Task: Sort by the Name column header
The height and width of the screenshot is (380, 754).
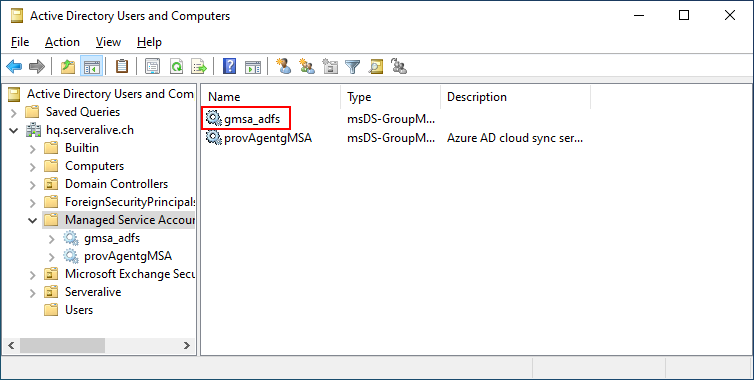Action: [x=271, y=97]
